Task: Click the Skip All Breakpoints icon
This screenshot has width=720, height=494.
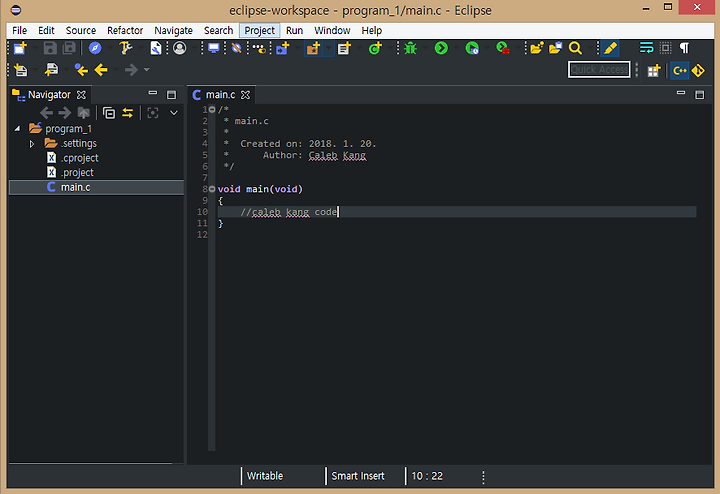Action: coord(236,48)
